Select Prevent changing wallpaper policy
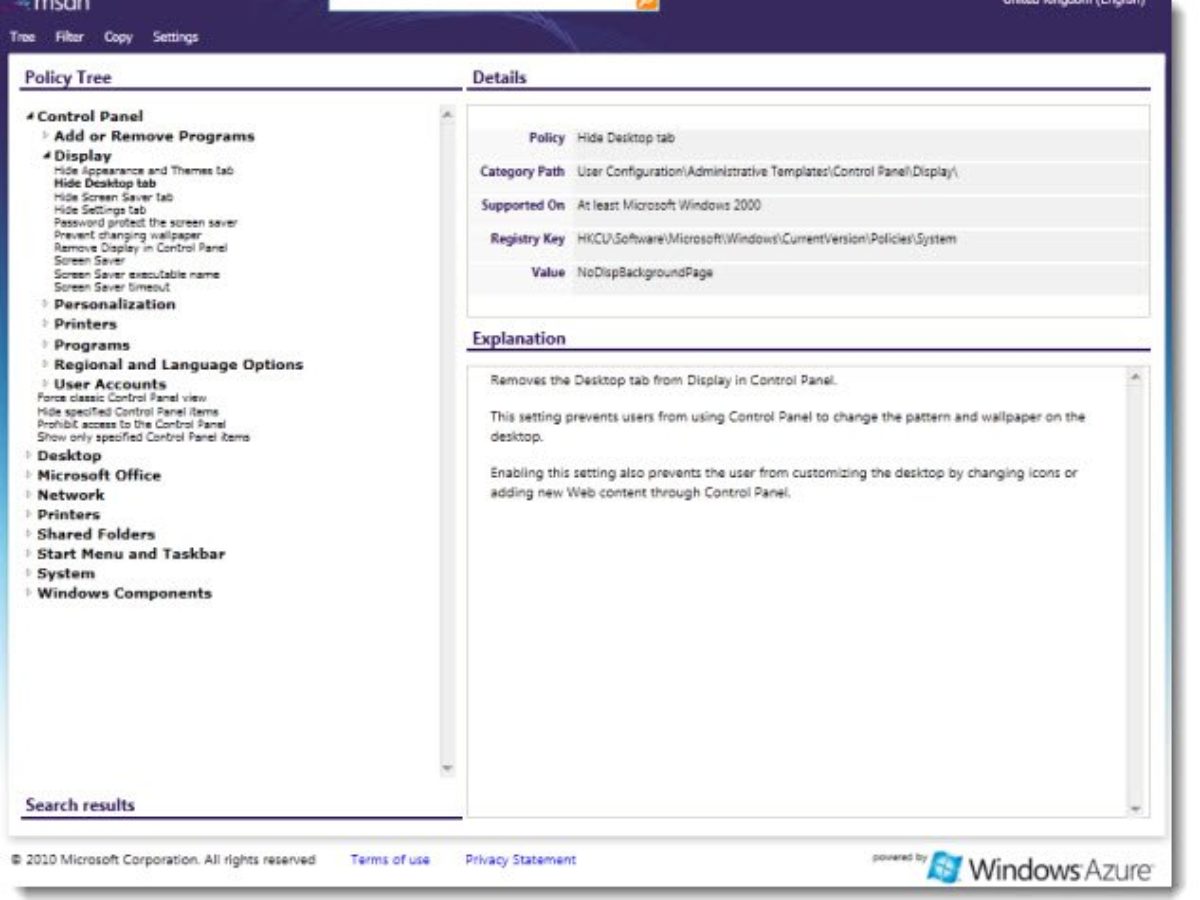1200x900 pixels. [x=127, y=235]
